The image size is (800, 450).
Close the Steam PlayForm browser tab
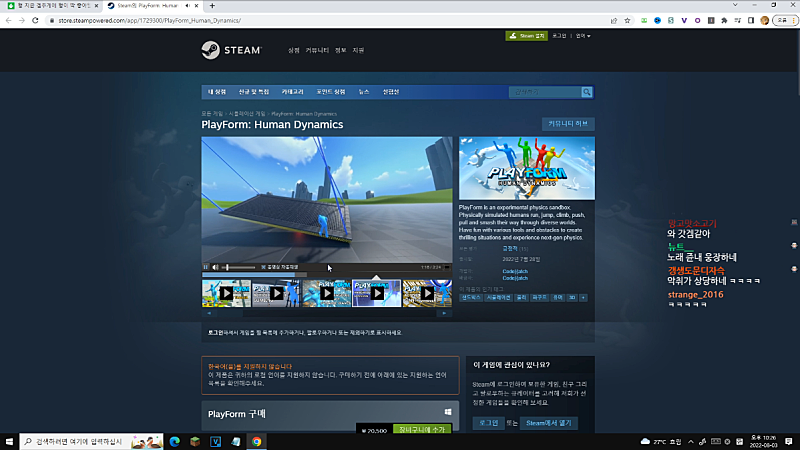click(x=196, y=6)
